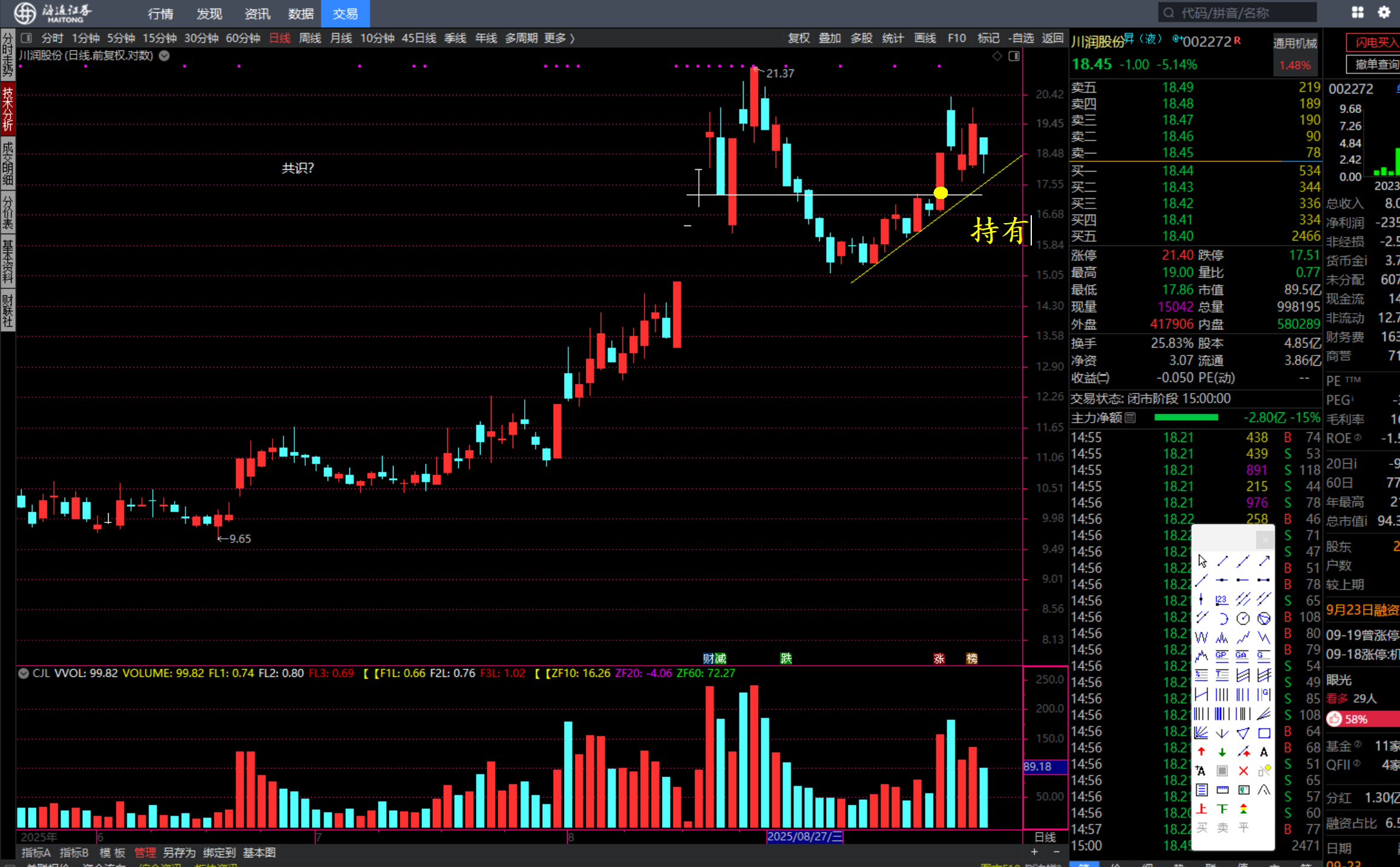Select the GP golden ratio line tool
1400x867 pixels.
(x=1222, y=655)
